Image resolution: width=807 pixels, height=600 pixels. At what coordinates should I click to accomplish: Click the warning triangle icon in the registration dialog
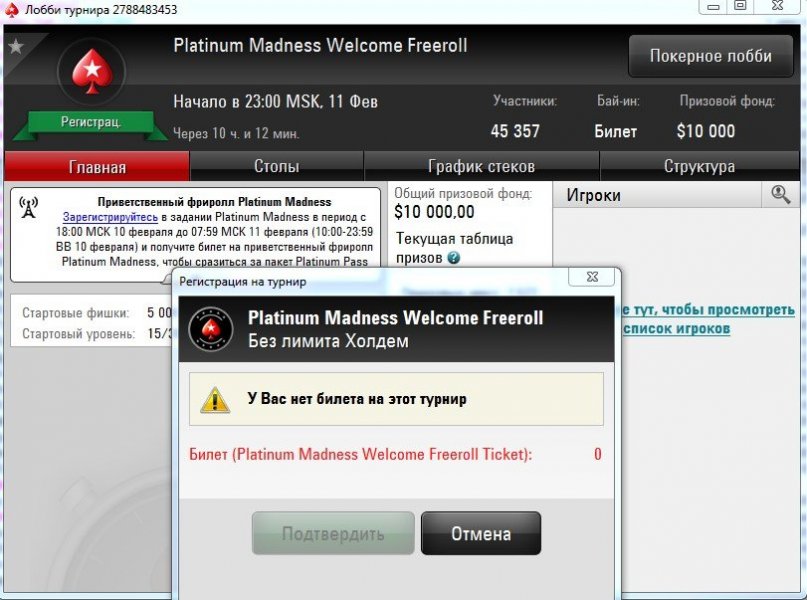pyautogui.click(x=215, y=400)
